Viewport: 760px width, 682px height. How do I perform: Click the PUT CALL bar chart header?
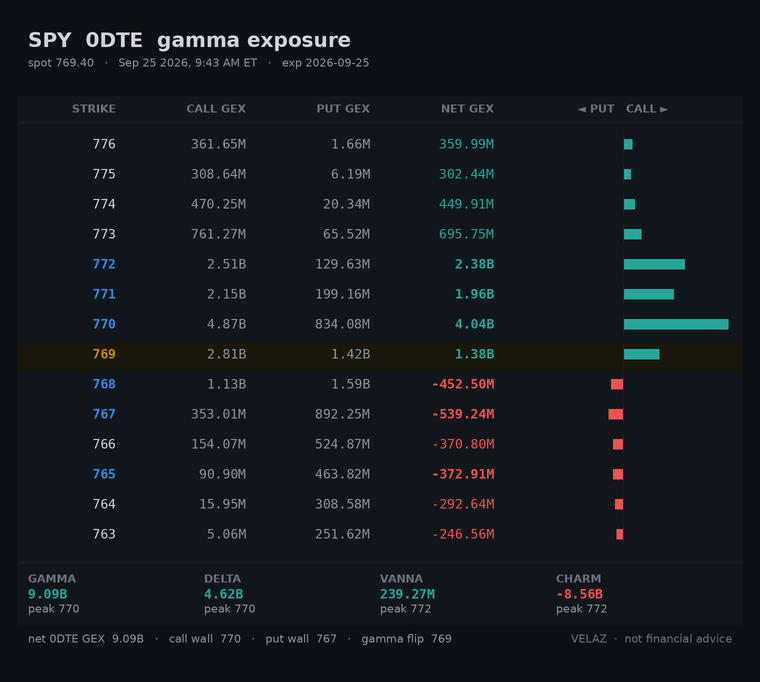623,109
